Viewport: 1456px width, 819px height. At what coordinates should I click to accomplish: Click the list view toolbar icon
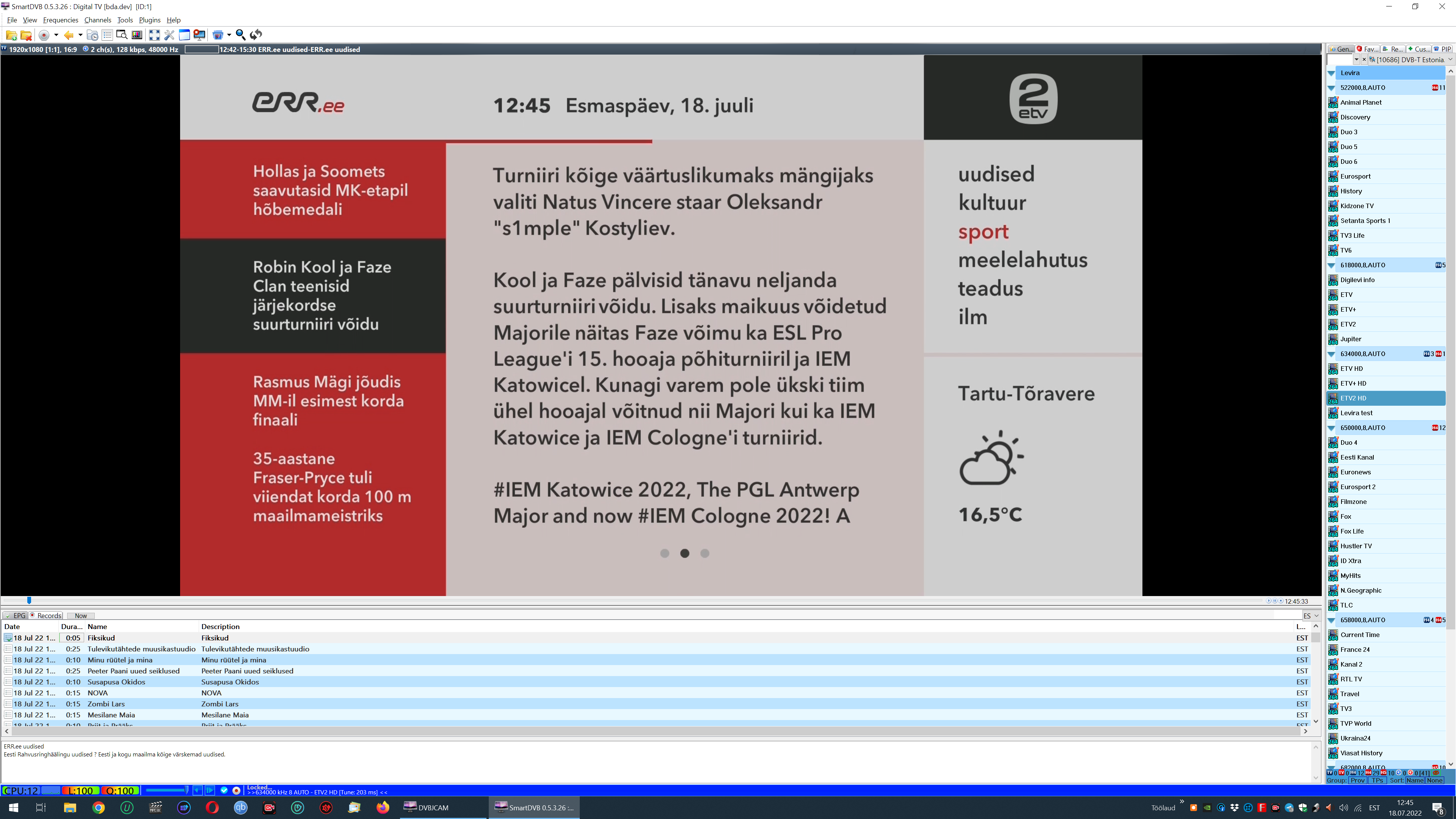tap(107, 35)
